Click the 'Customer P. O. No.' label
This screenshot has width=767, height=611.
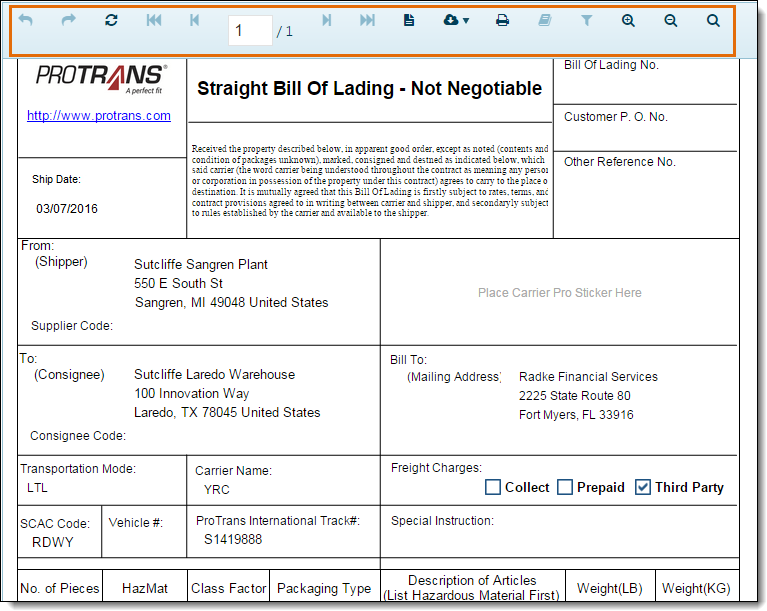tap(616, 117)
